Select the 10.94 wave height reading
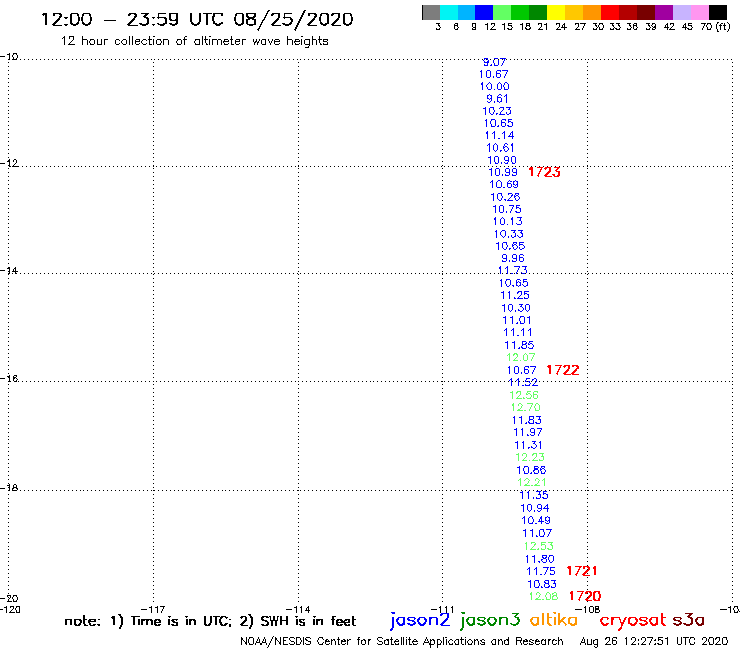 pyautogui.click(x=535, y=508)
